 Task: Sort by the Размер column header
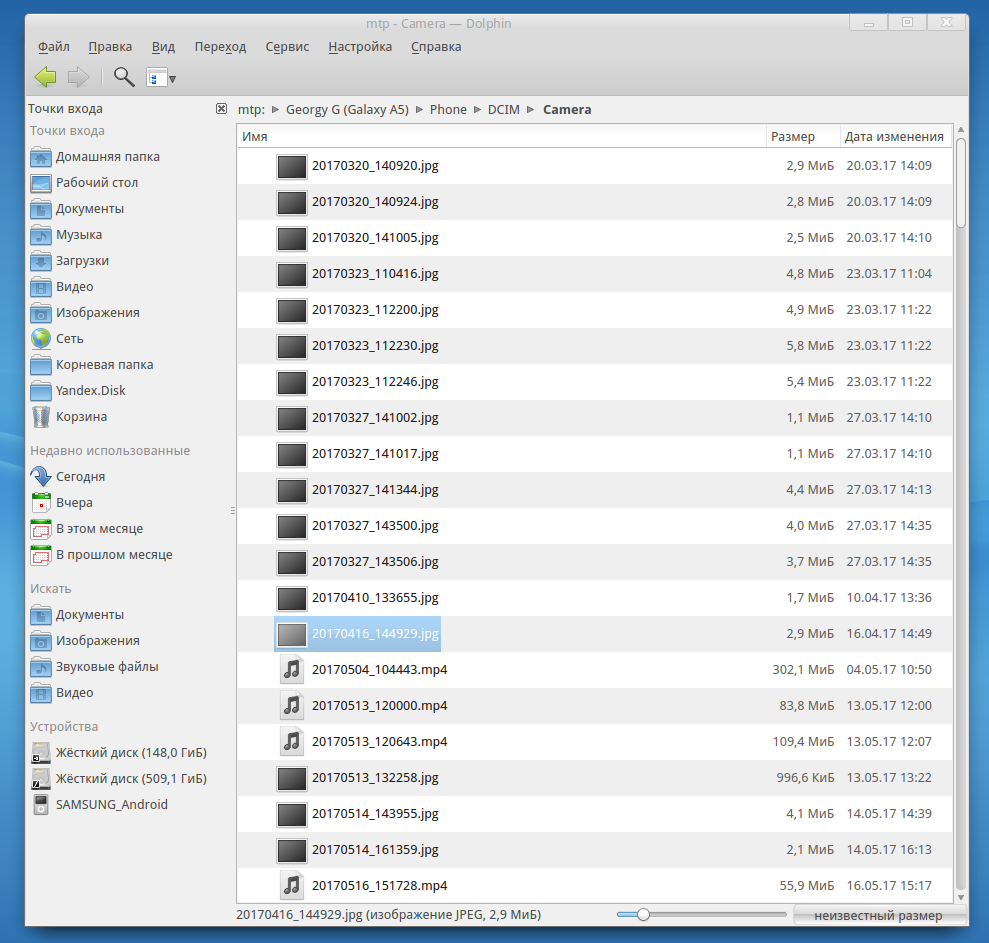tap(803, 136)
